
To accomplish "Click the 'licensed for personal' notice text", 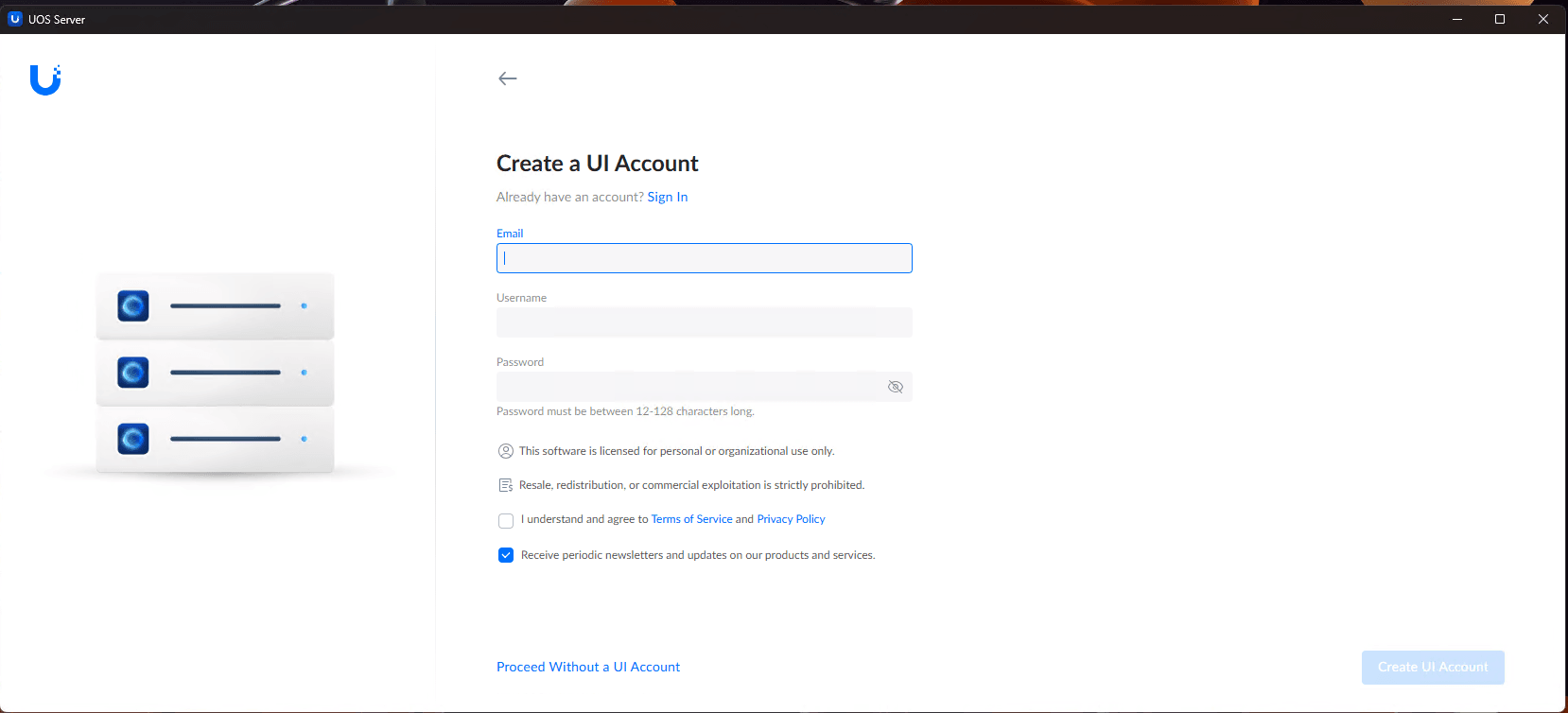I will [x=677, y=451].
